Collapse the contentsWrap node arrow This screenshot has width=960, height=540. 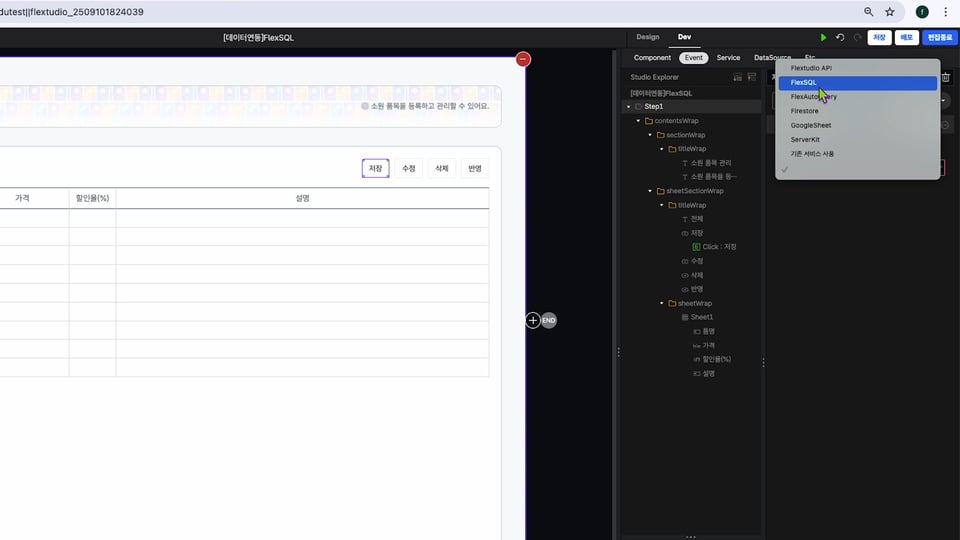click(639, 121)
